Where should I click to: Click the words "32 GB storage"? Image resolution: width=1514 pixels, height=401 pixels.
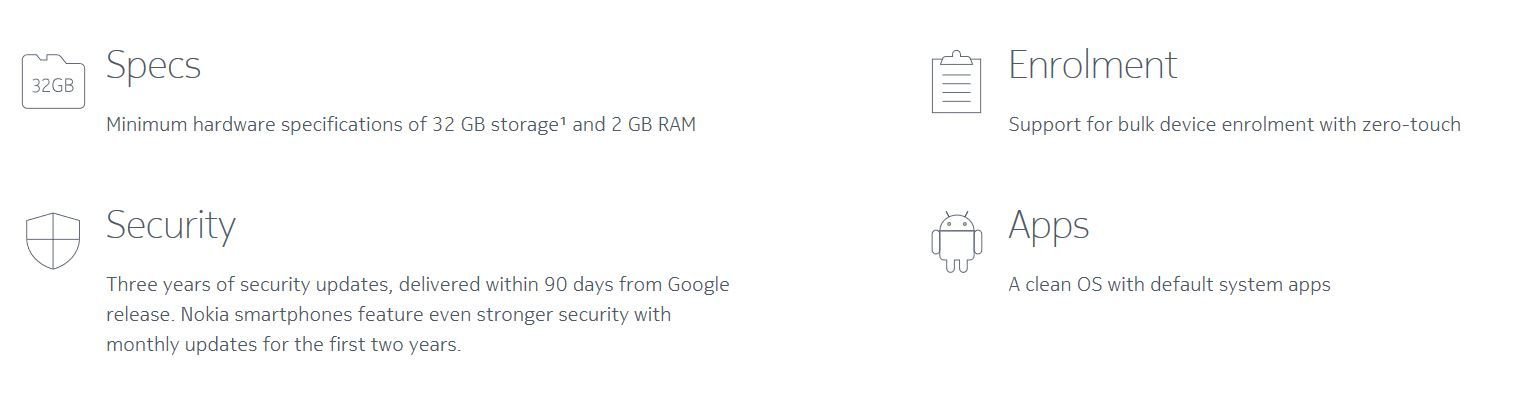tap(495, 125)
